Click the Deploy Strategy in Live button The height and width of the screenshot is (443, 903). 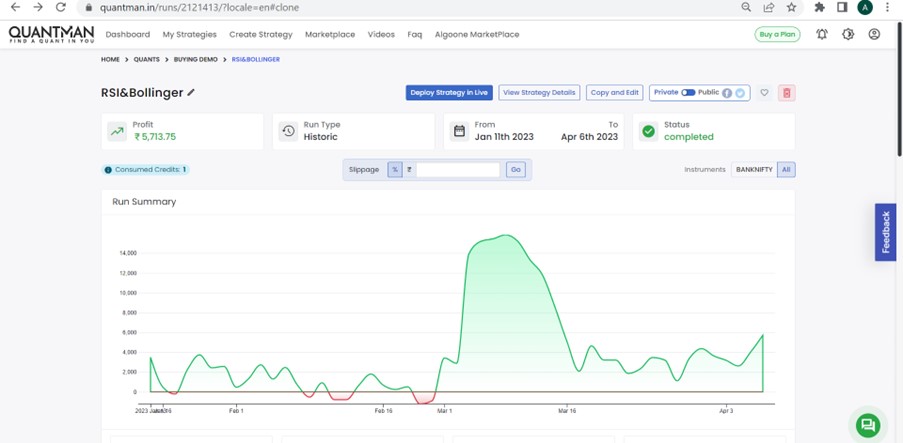coord(449,93)
